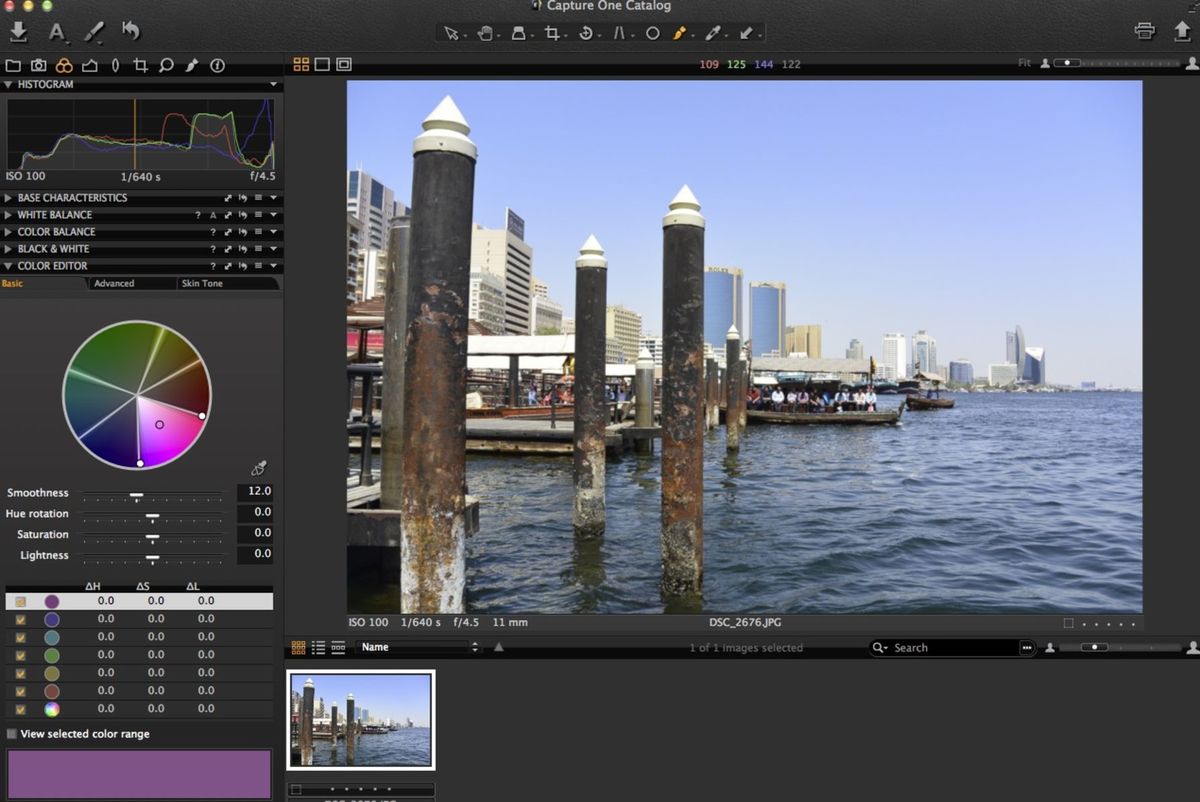This screenshot has width=1200, height=802.
Task: Toggle the brown color row checkbox
Action: point(20,691)
